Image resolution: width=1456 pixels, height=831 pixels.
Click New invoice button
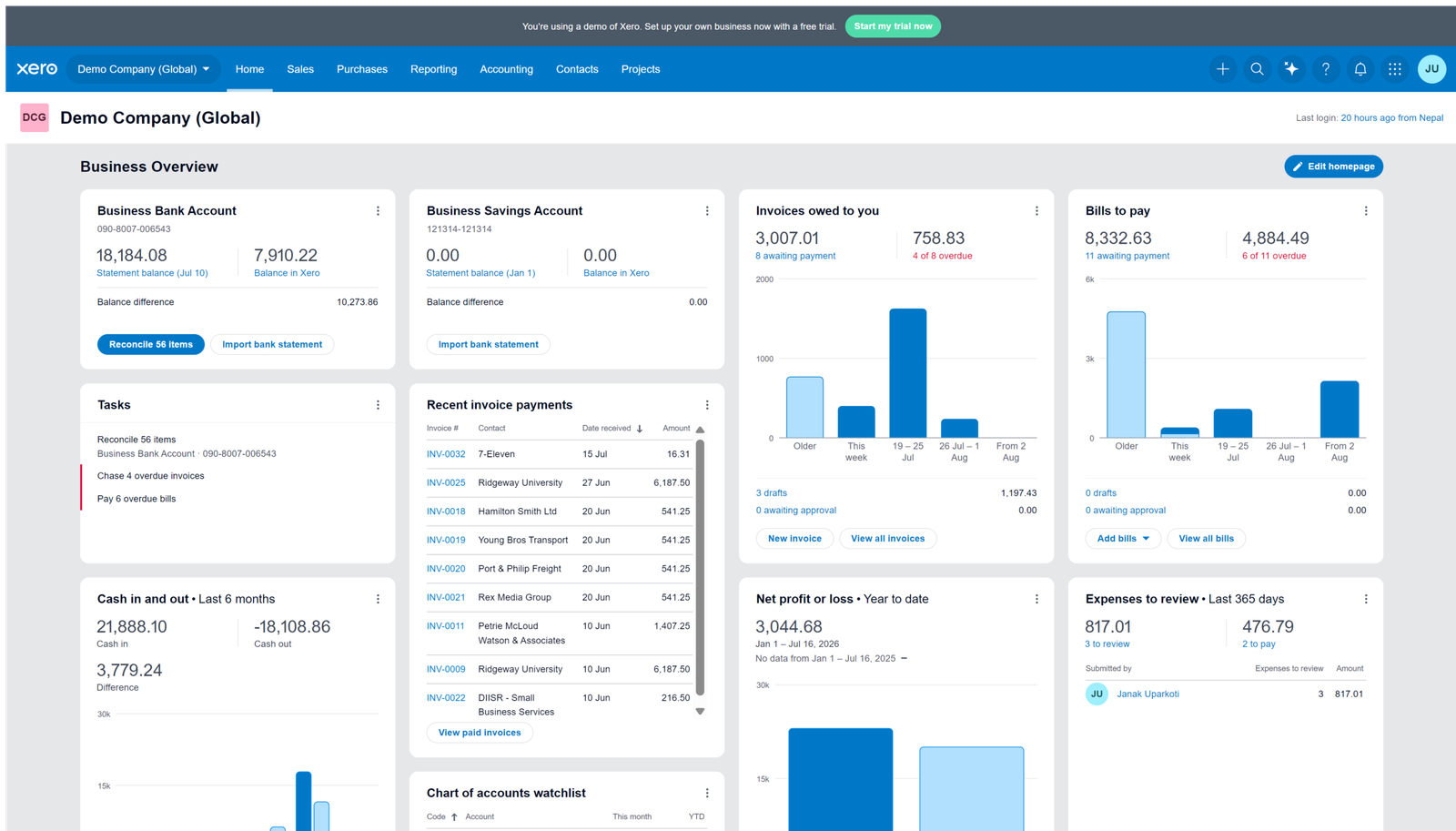coord(794,539)
